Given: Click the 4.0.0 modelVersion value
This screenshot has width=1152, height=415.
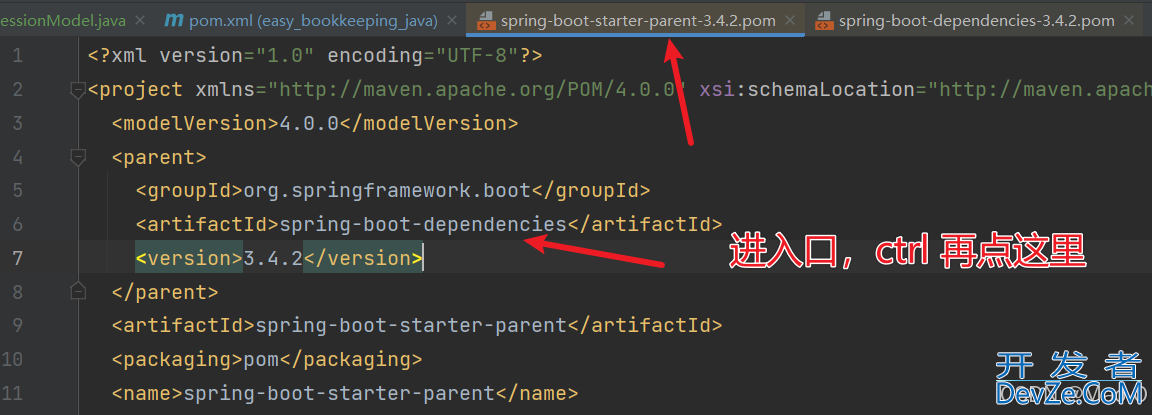Looking at the screenshot, I should [309, 123].
